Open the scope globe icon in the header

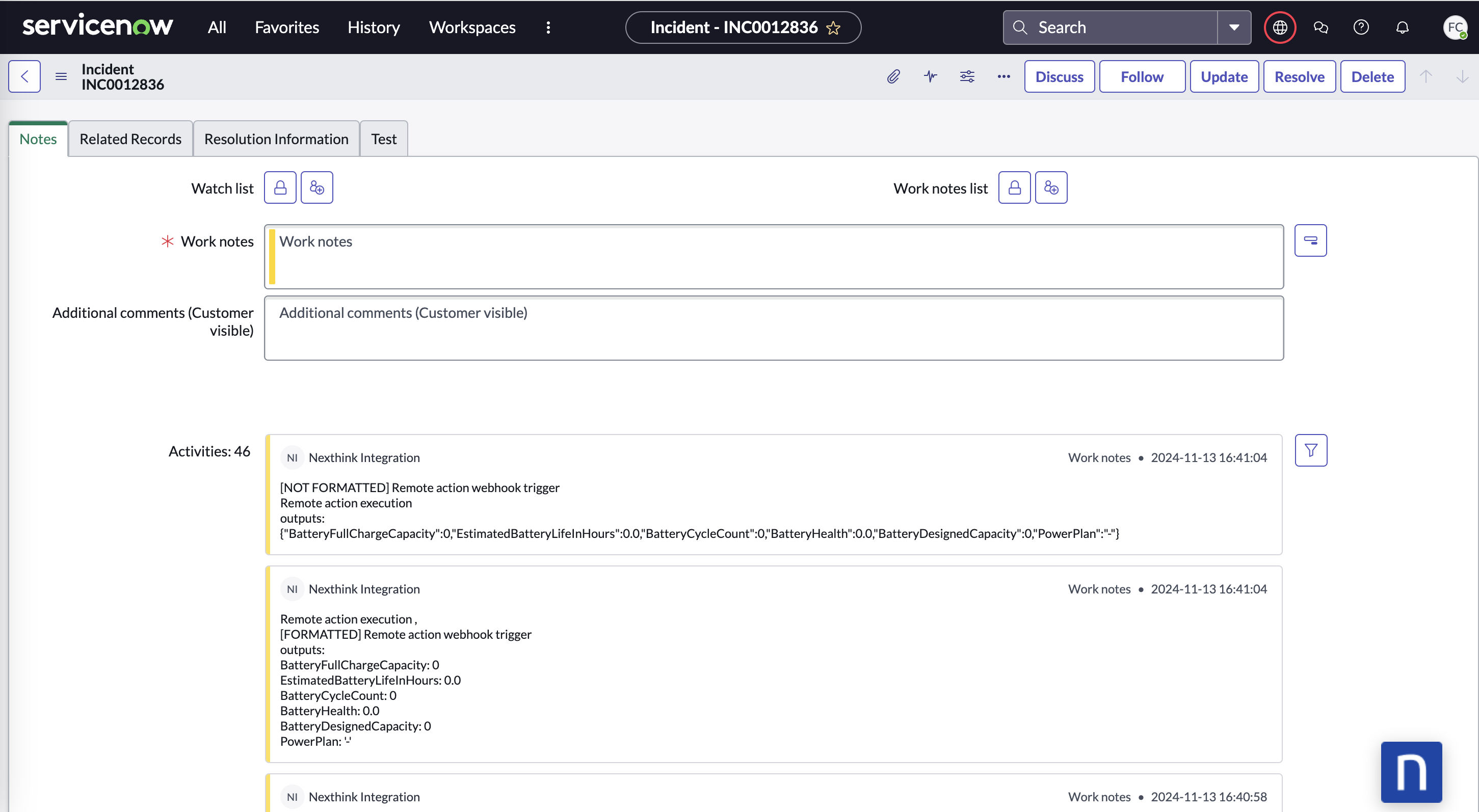click(x=1280, y=27)
